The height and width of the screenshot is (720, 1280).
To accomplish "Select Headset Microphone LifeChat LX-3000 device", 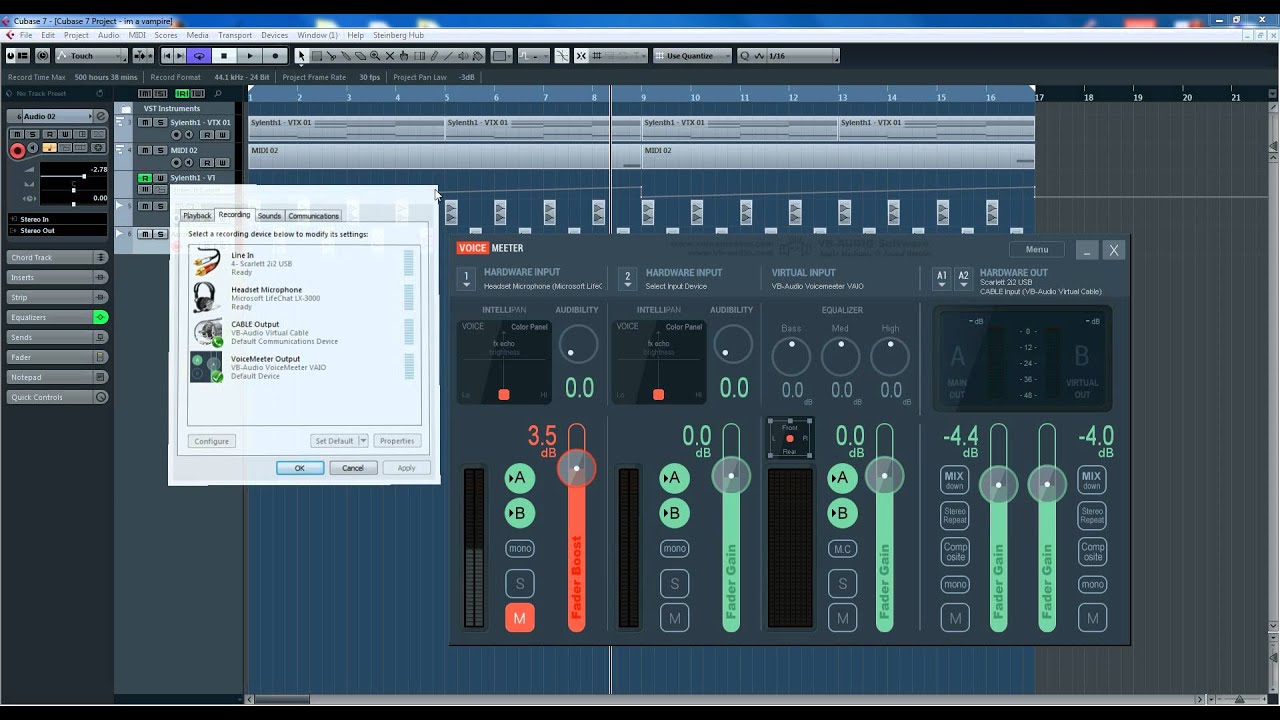I will point(303,298).
